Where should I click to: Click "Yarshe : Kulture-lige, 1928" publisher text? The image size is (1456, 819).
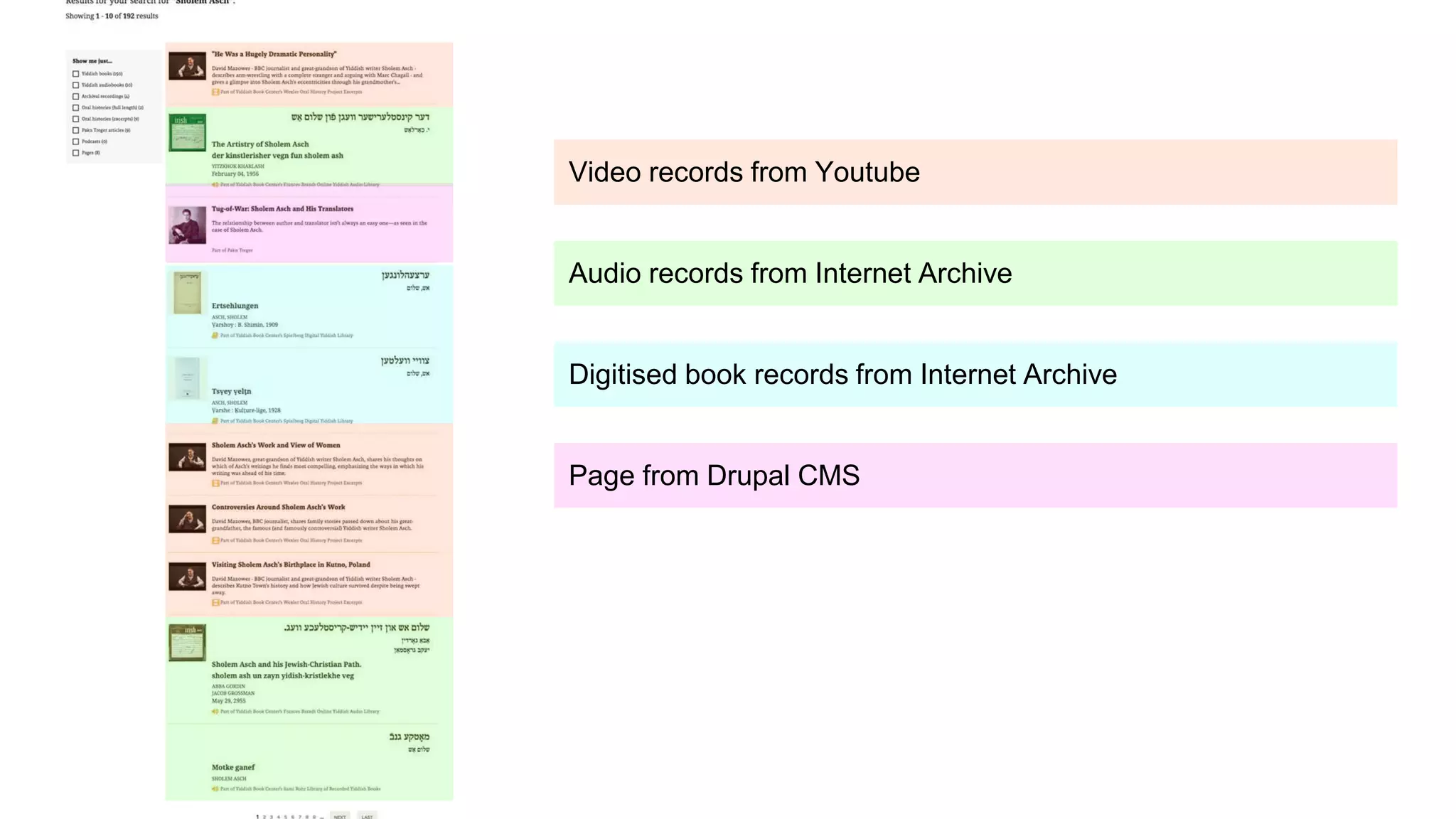point(246,410)
